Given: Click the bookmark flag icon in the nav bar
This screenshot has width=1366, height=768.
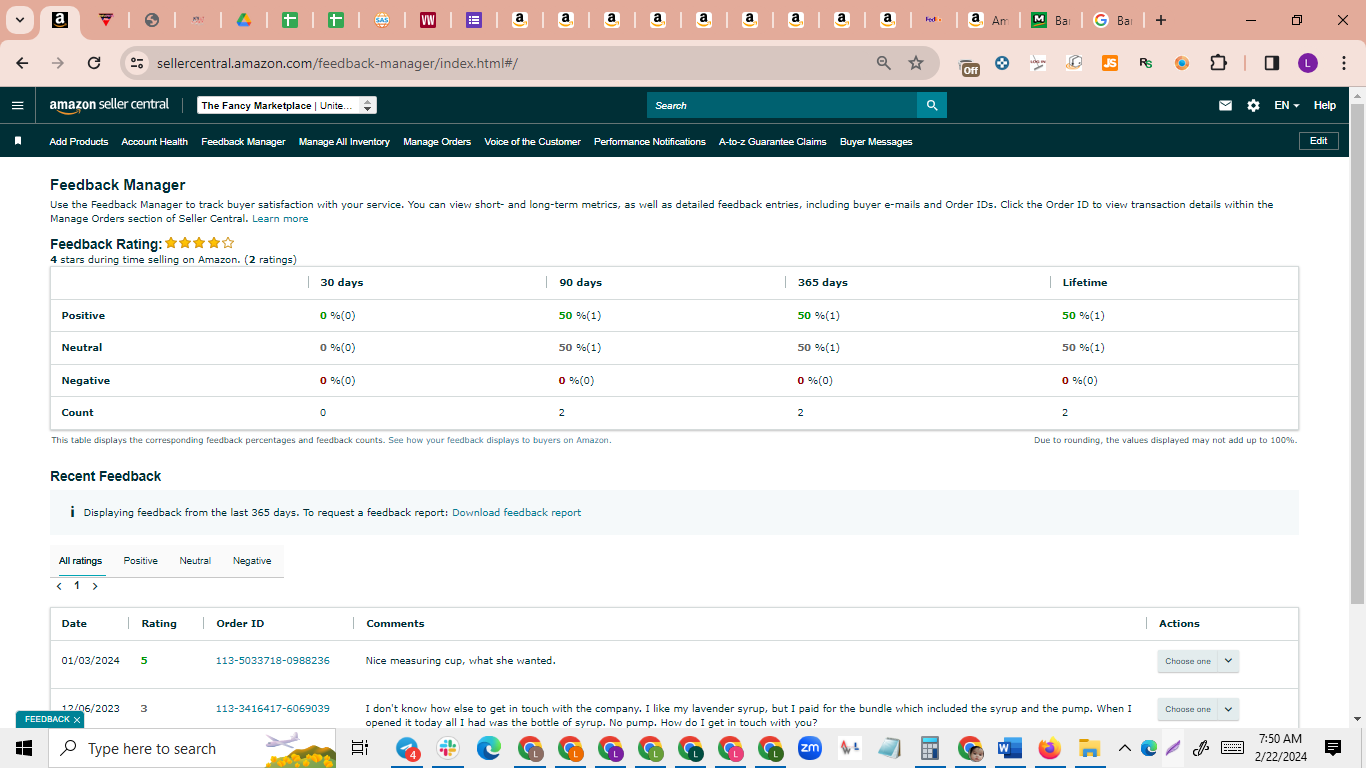Looking at the screenshot, I should coord(18,141).
